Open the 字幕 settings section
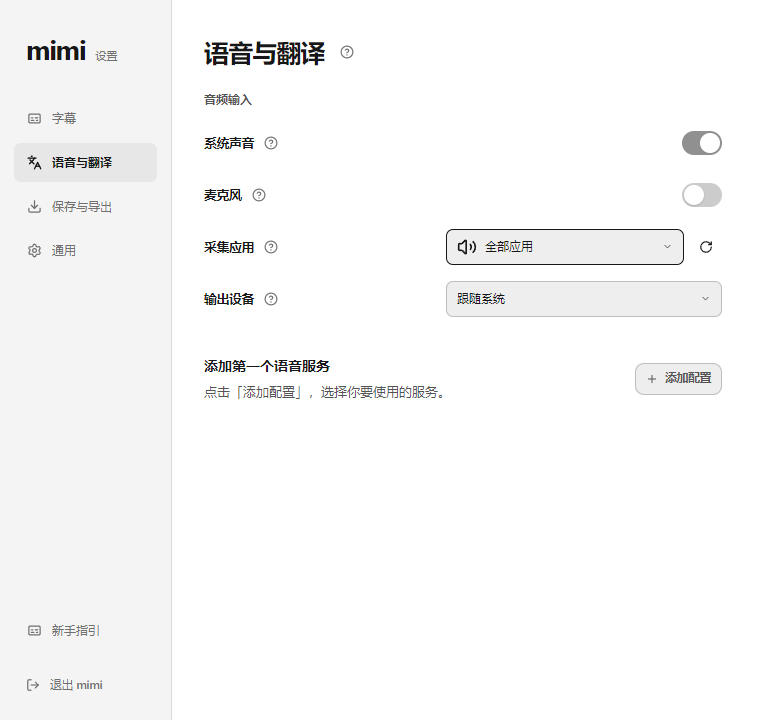The height and width of the screenshot is (720, 760). (85, 118)
